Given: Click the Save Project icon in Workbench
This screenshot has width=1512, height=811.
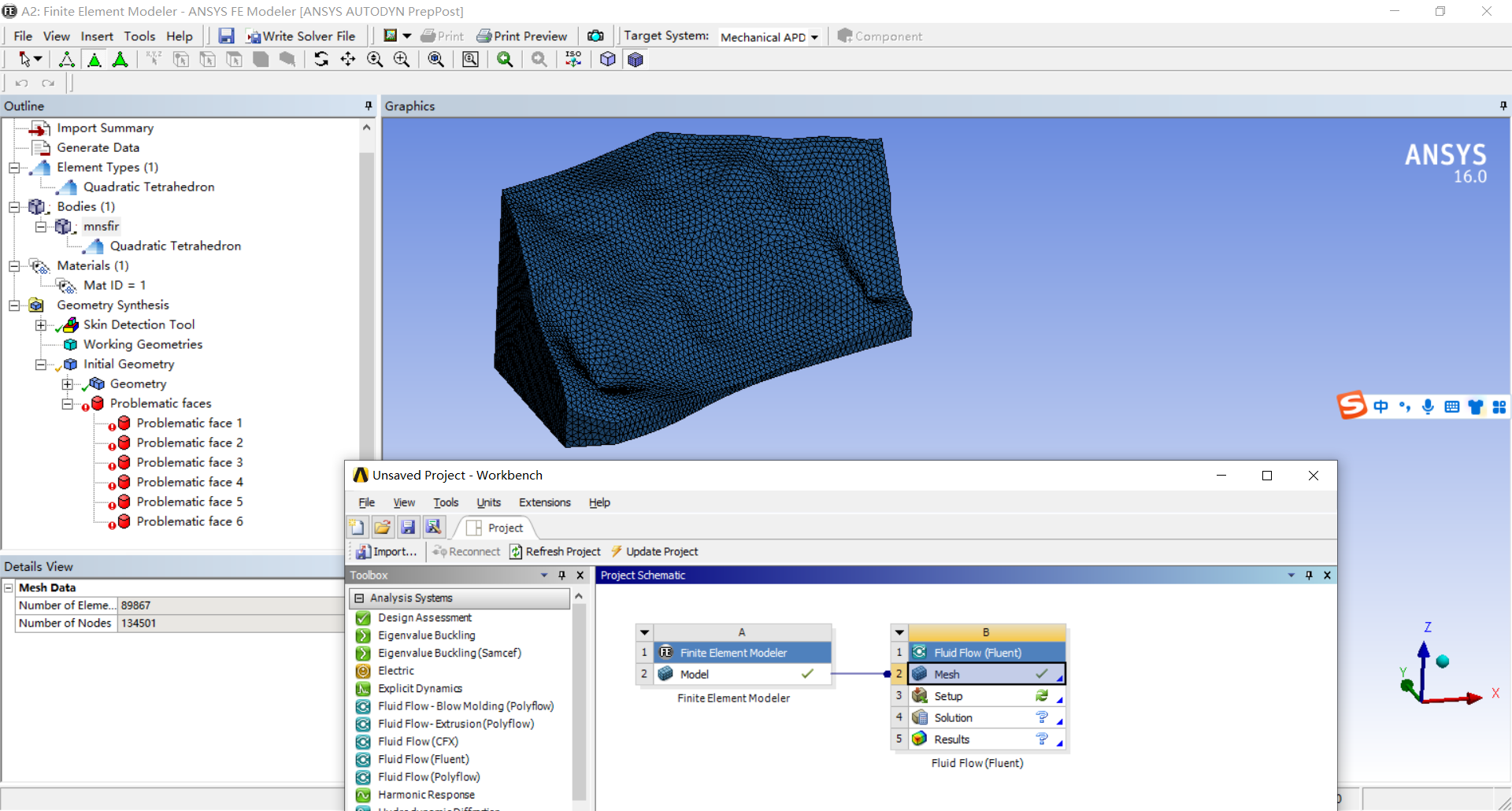Looking at the screenshot, I should point(408,527).
